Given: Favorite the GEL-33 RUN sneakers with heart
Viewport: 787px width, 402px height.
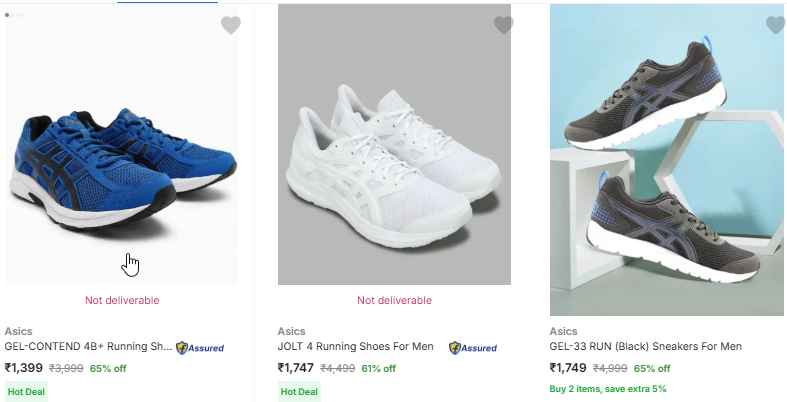Looking at the screenshot, I should coord(776,26).
